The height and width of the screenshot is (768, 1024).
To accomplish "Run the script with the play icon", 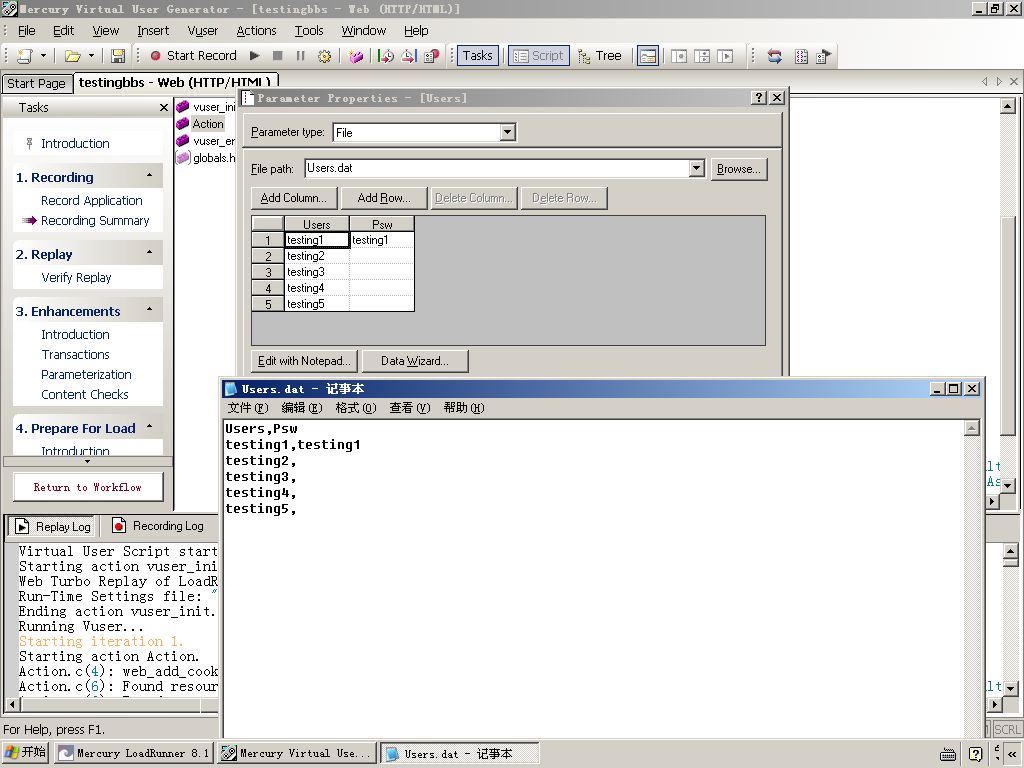I will [x=255, y=56].
